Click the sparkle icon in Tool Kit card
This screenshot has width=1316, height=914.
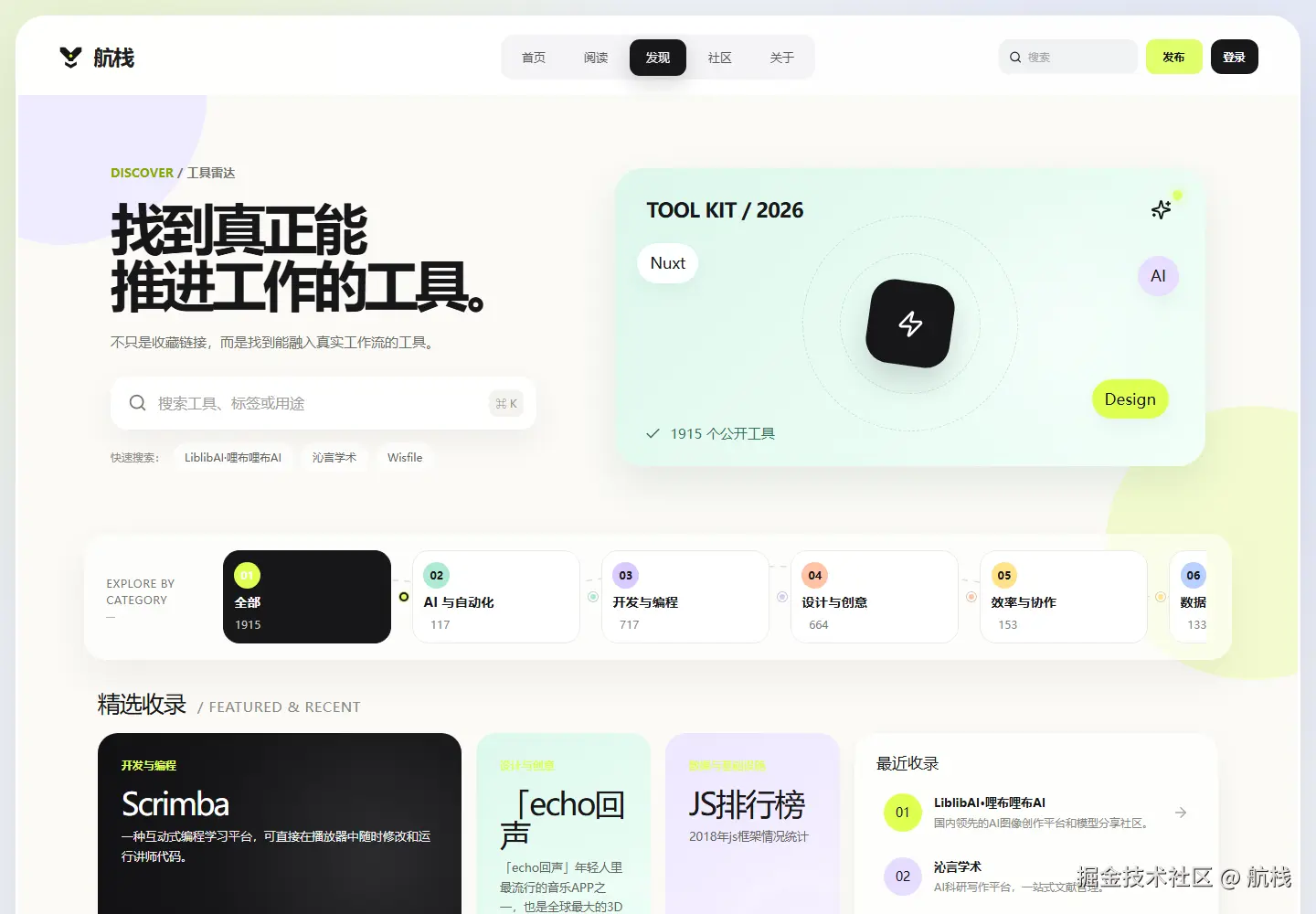pyautogui.click(x=1161, y=210)
